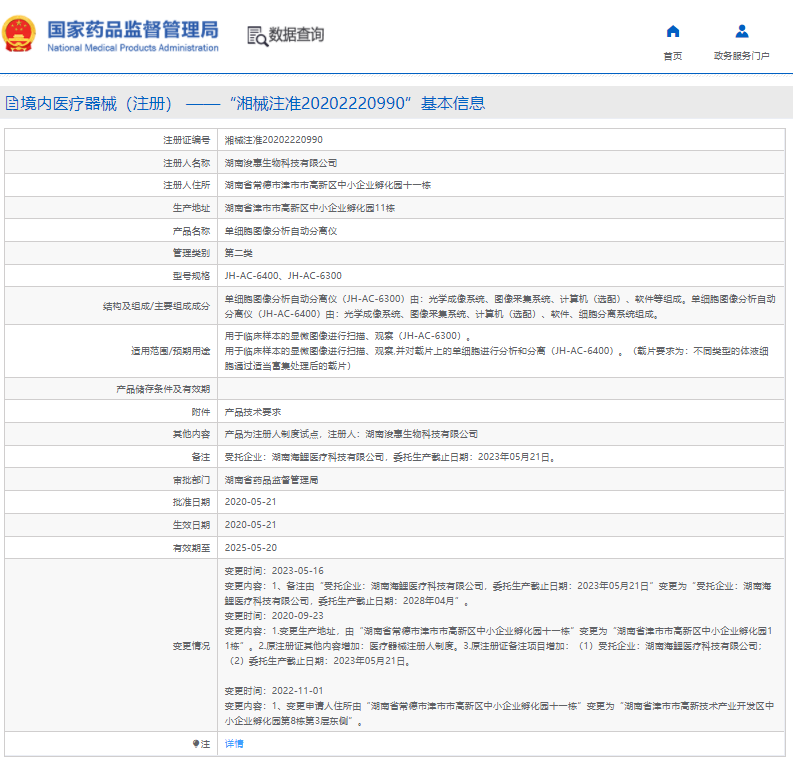Viewport: 793px width, 762px height.
Task: Click the document icon before 境内医疗器械
Action: click(12, 103)
